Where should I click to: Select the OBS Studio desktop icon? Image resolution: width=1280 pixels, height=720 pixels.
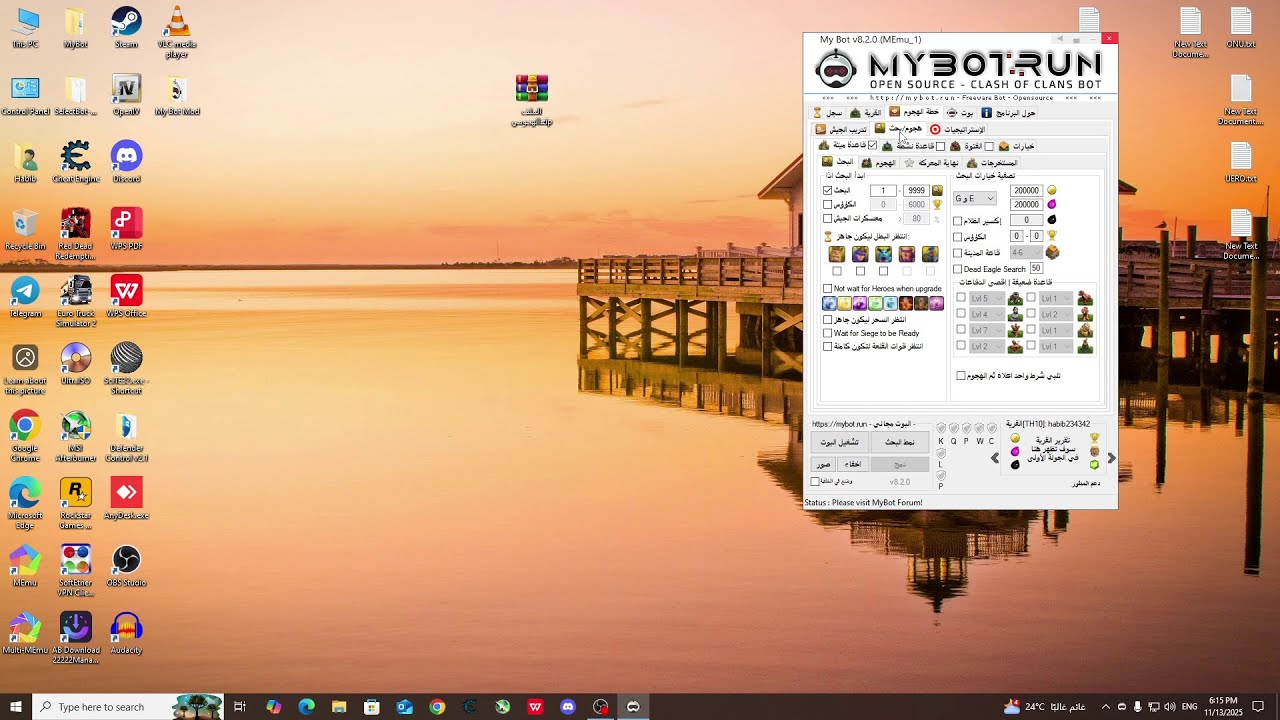coord(126,566)
